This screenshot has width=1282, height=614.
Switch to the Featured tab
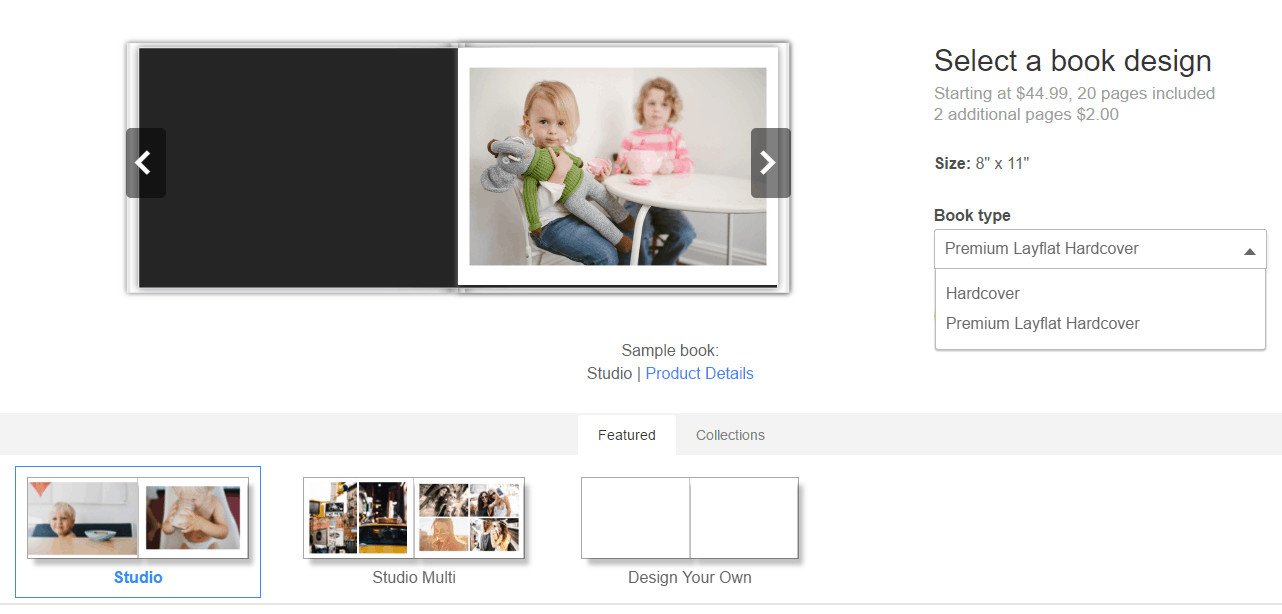(x=627, y=435)
